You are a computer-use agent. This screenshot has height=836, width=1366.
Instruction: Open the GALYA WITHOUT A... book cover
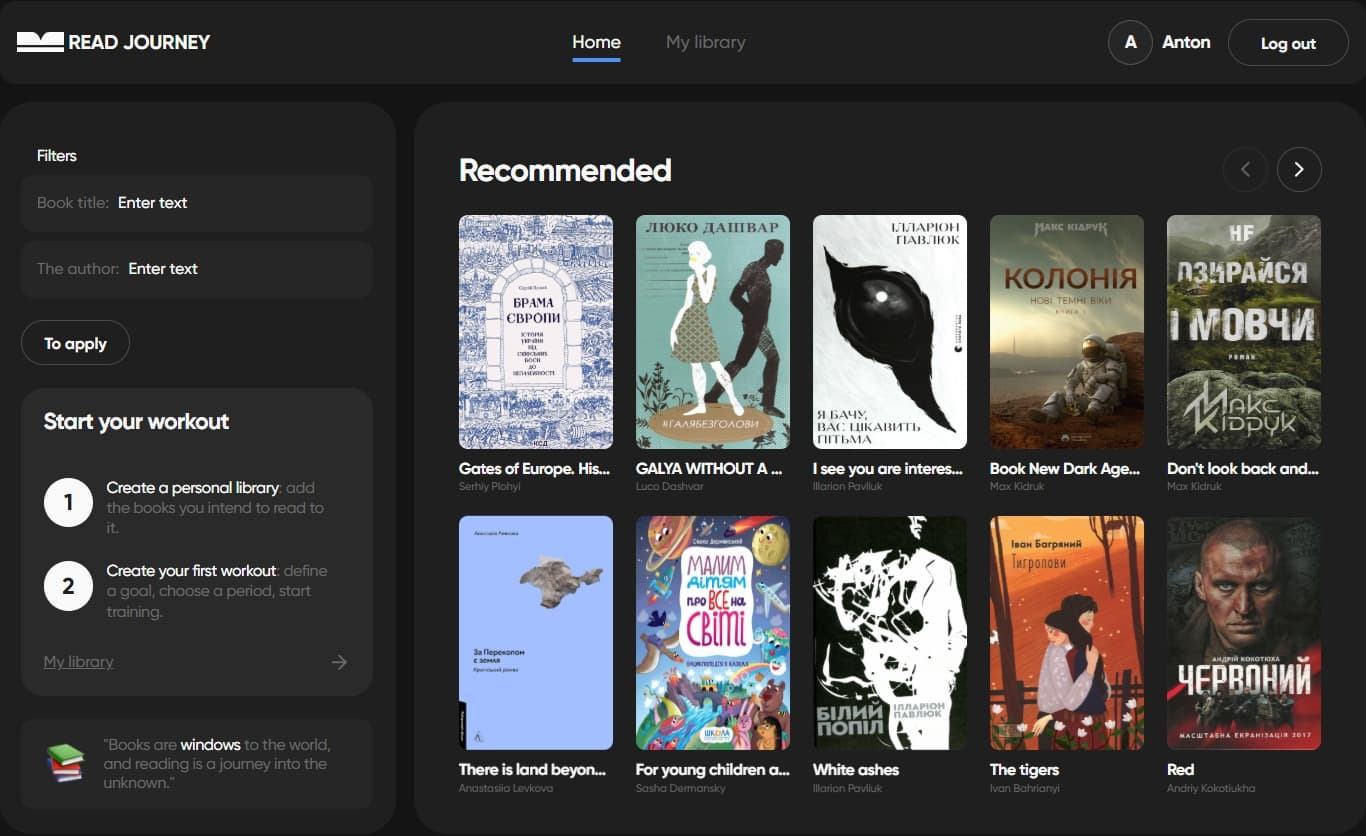[x=713, y=332]
